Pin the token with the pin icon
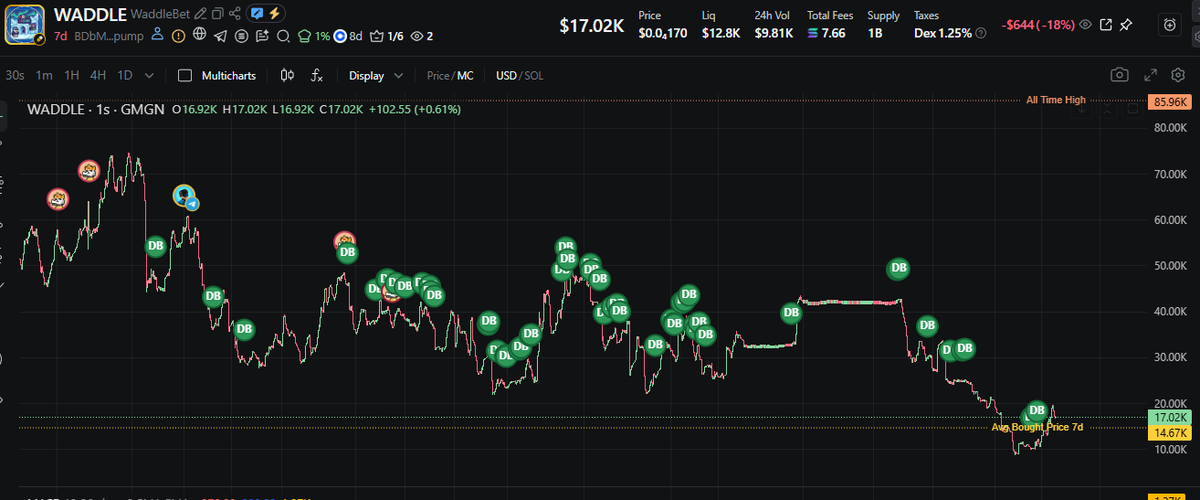Screen dimensions: 1200x500 point(1127,24)
